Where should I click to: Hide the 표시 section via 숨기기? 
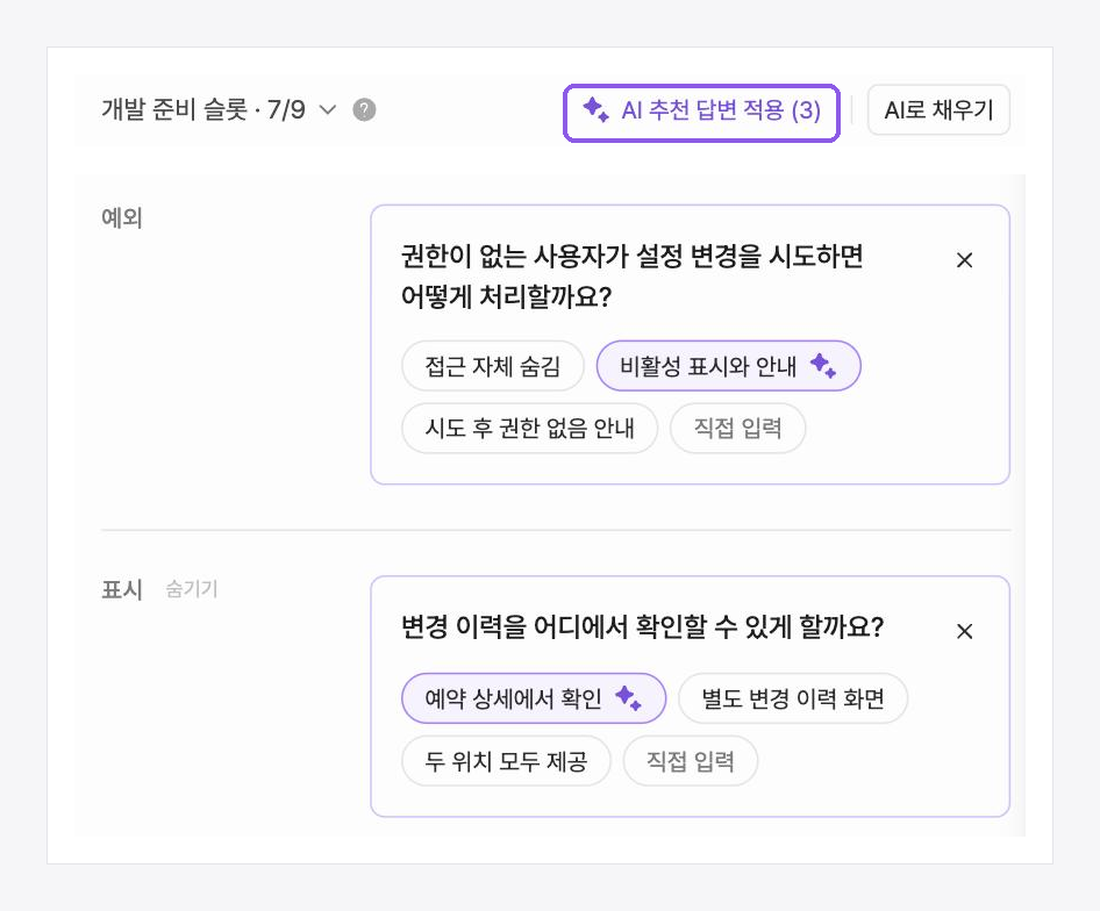192,589
